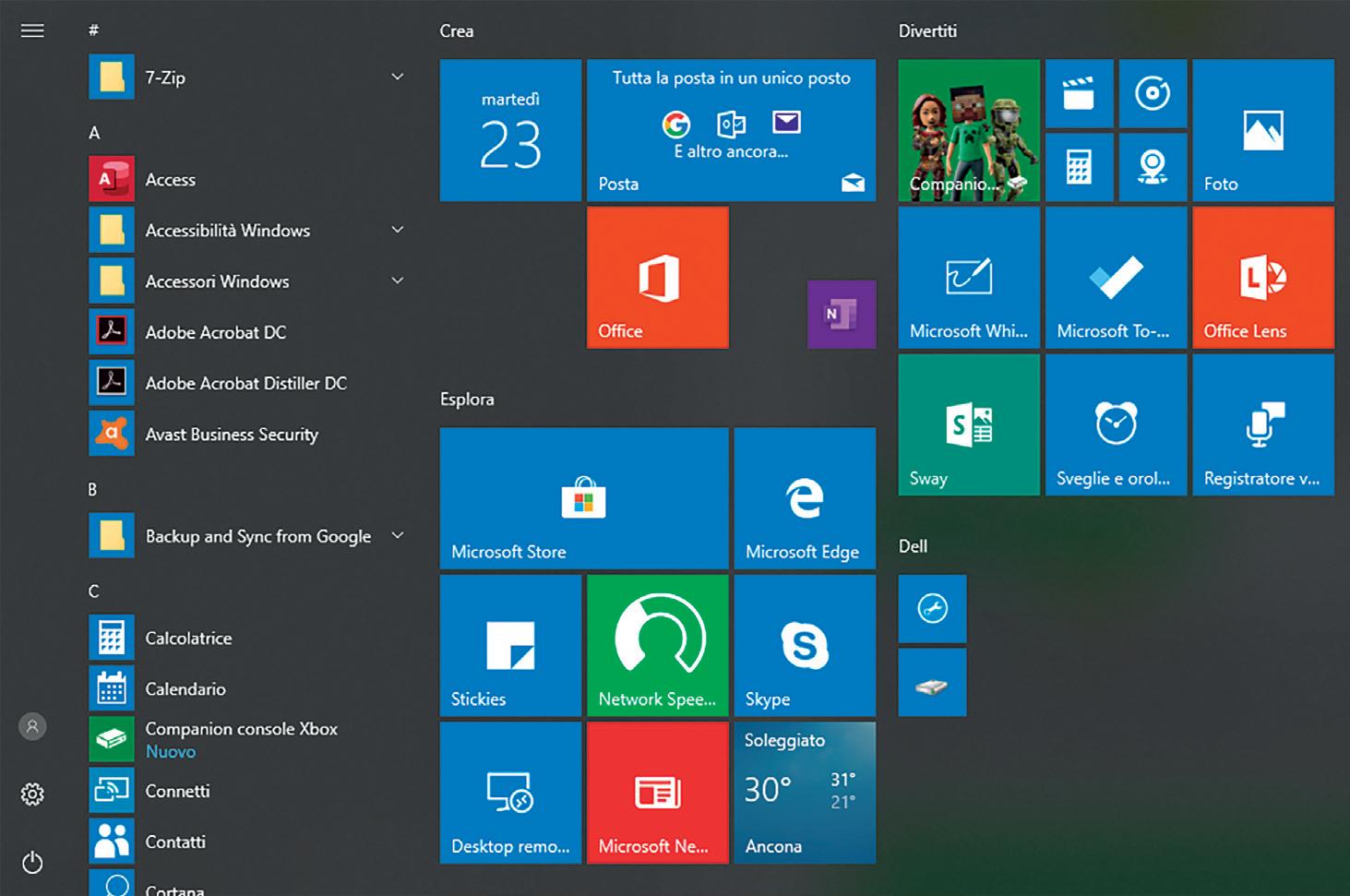Image resolution: width=1350 pixels, height=896 pixels.
Task: Open Desktop remoto tile
Action: (510, 793)
